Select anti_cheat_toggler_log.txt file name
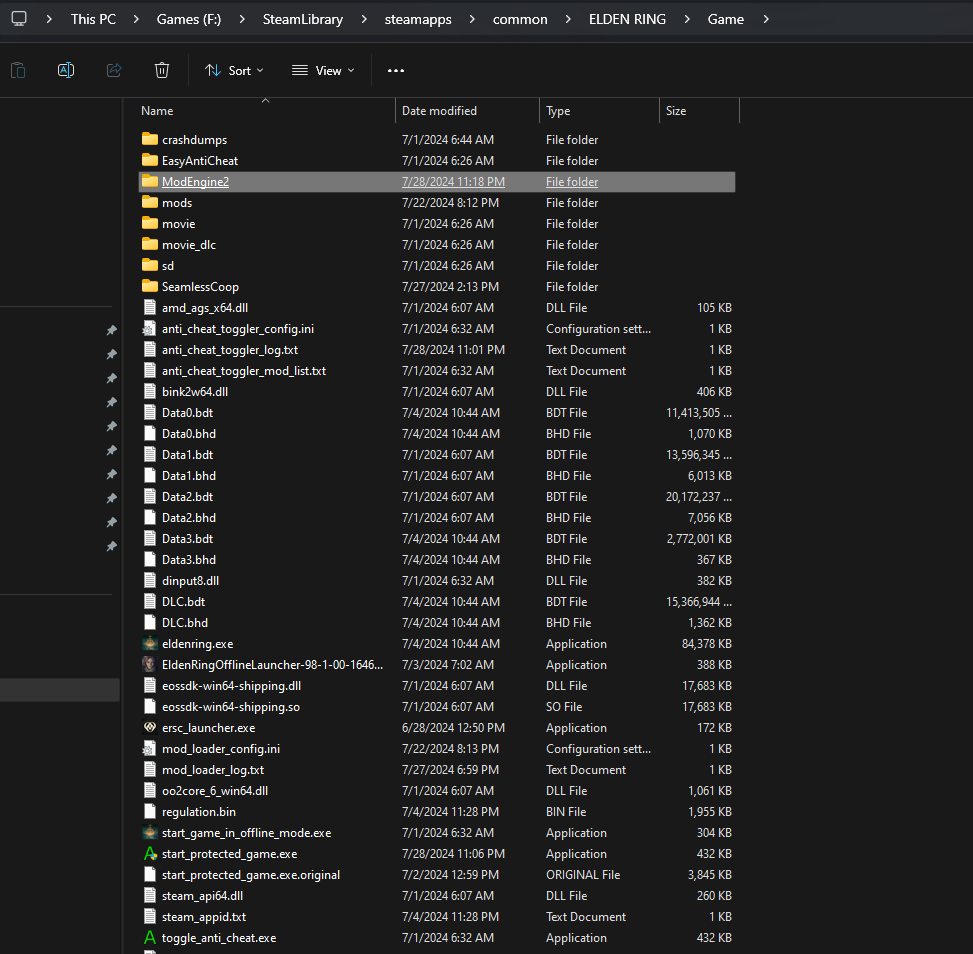This screenshot has height=954, width=973. click(x=230, y=349)
